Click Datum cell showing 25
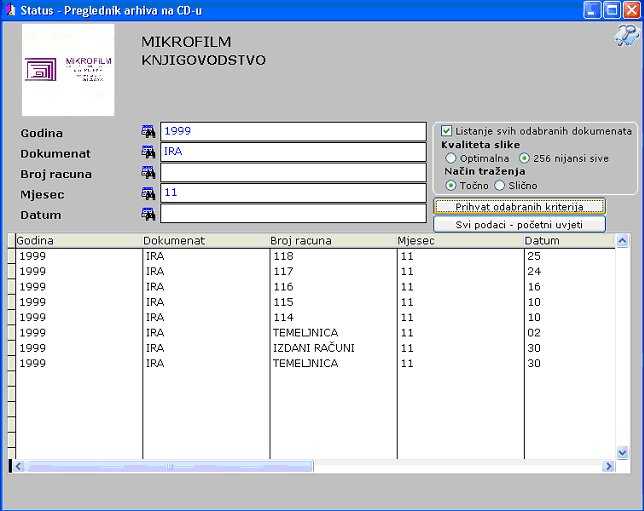The height and width of the screenshot is (511, 644). pyautogui.click(x=570, y=256)
